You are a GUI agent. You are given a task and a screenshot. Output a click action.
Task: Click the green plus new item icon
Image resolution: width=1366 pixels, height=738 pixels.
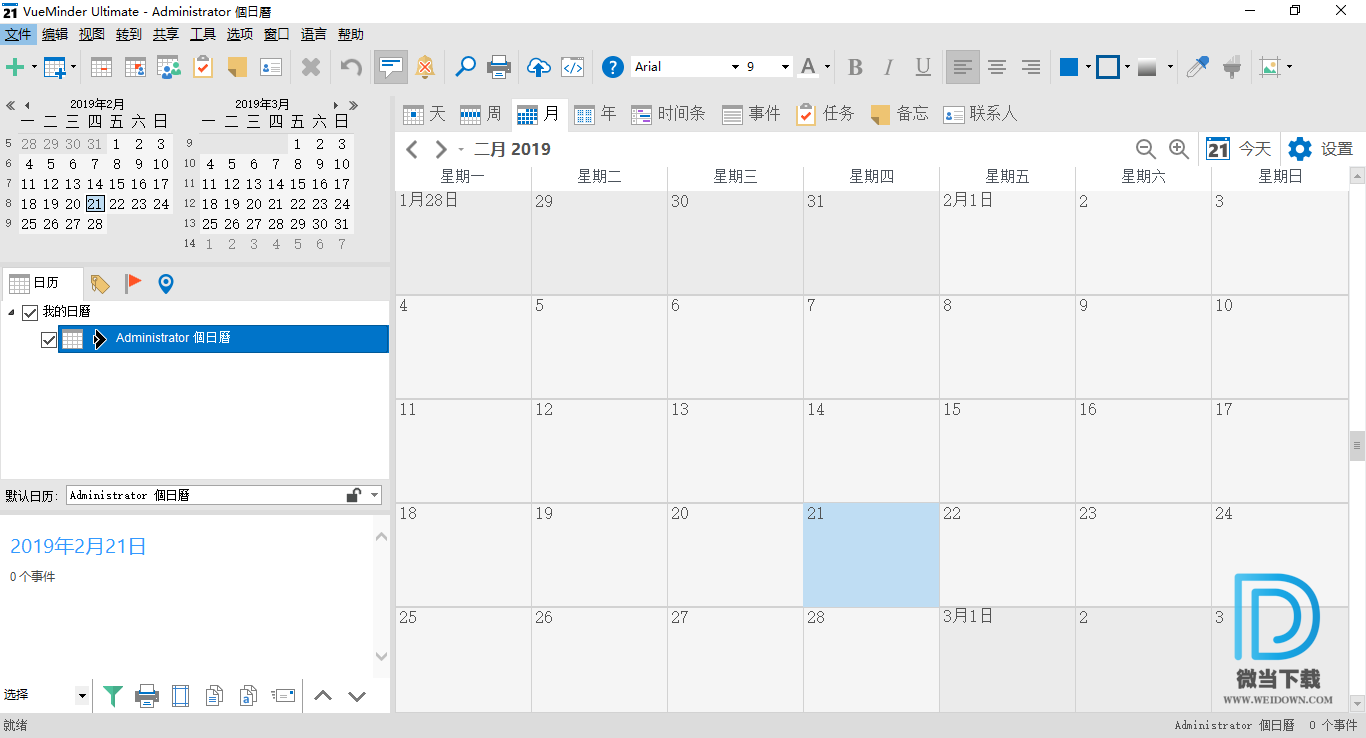(15, 67)
